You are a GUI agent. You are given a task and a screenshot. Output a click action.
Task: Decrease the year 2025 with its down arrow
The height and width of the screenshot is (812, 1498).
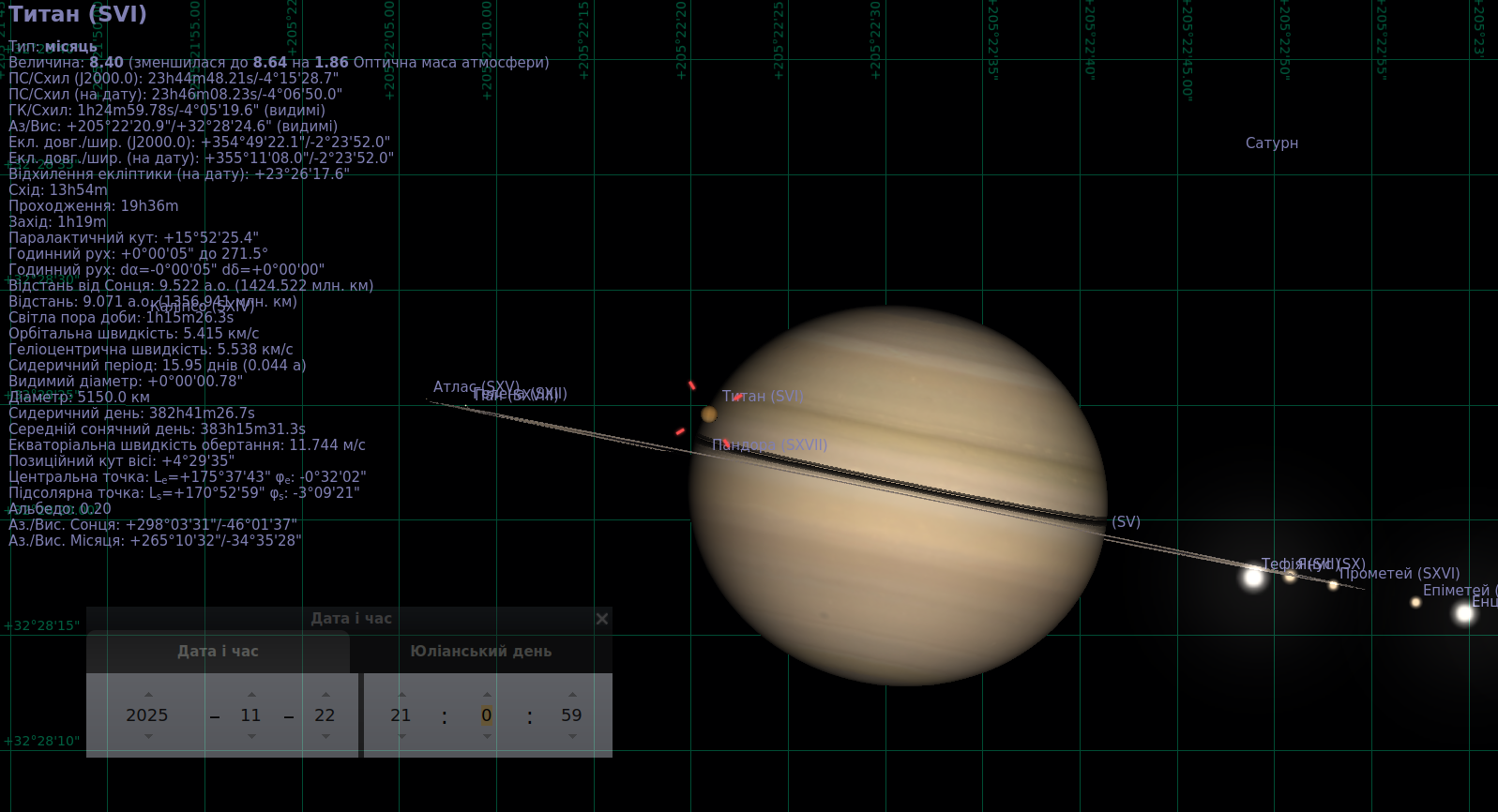coord(148,736)
